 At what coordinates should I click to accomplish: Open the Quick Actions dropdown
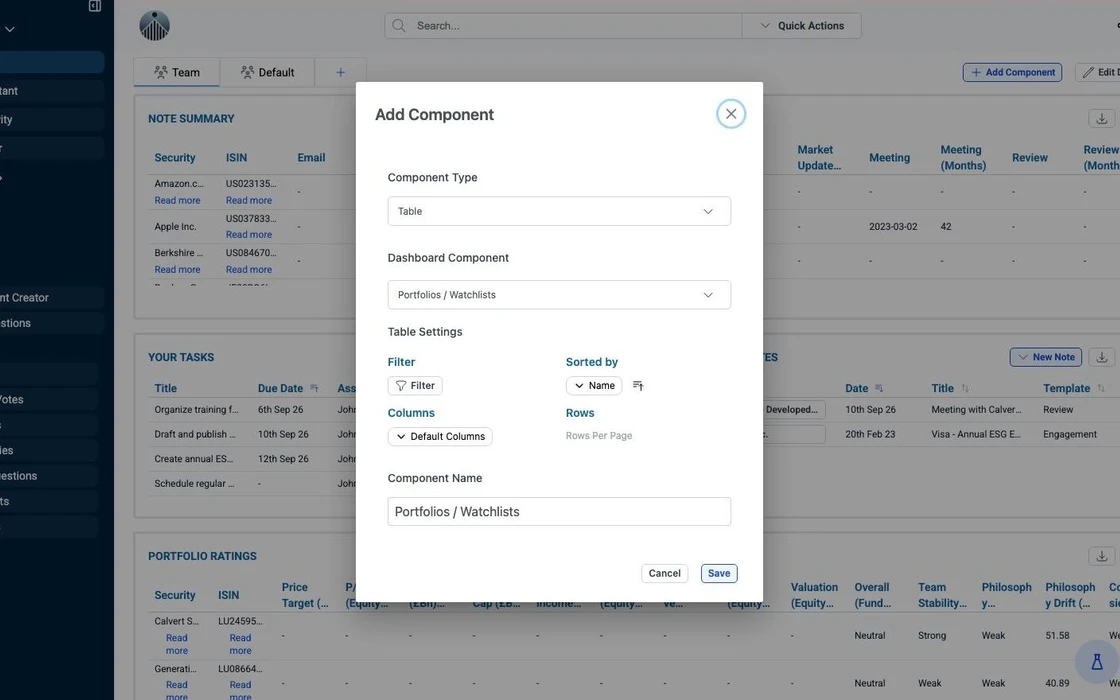801,26
